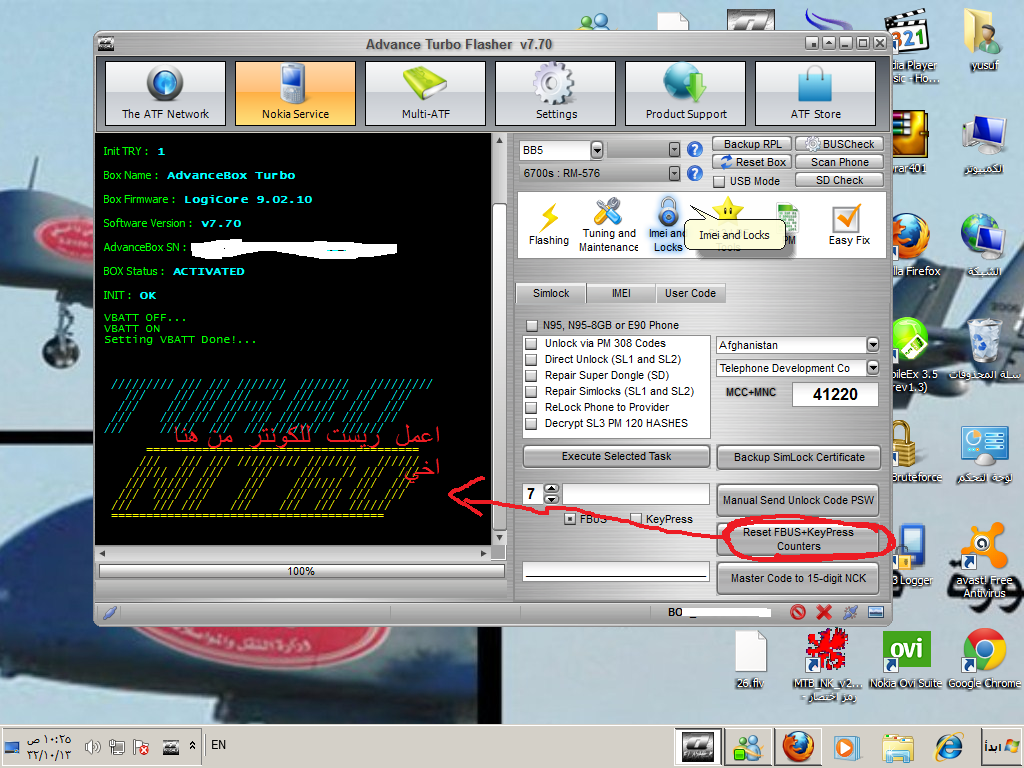Click red X icon in status bar
The width and height of the screenshot is (1024, 768).
[824, 612]
